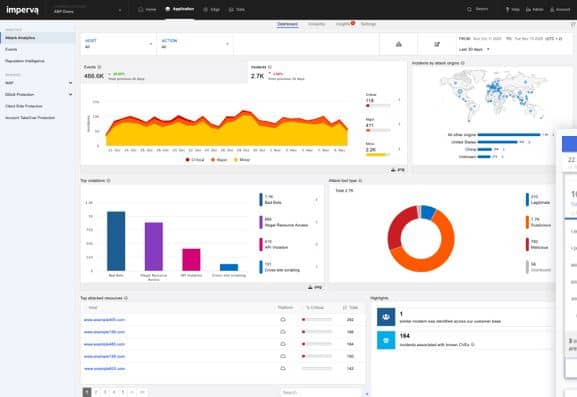Download the Top violations chart image
Image resolution: width=577 pixels, height=397 pixels.
click(315, 287)
